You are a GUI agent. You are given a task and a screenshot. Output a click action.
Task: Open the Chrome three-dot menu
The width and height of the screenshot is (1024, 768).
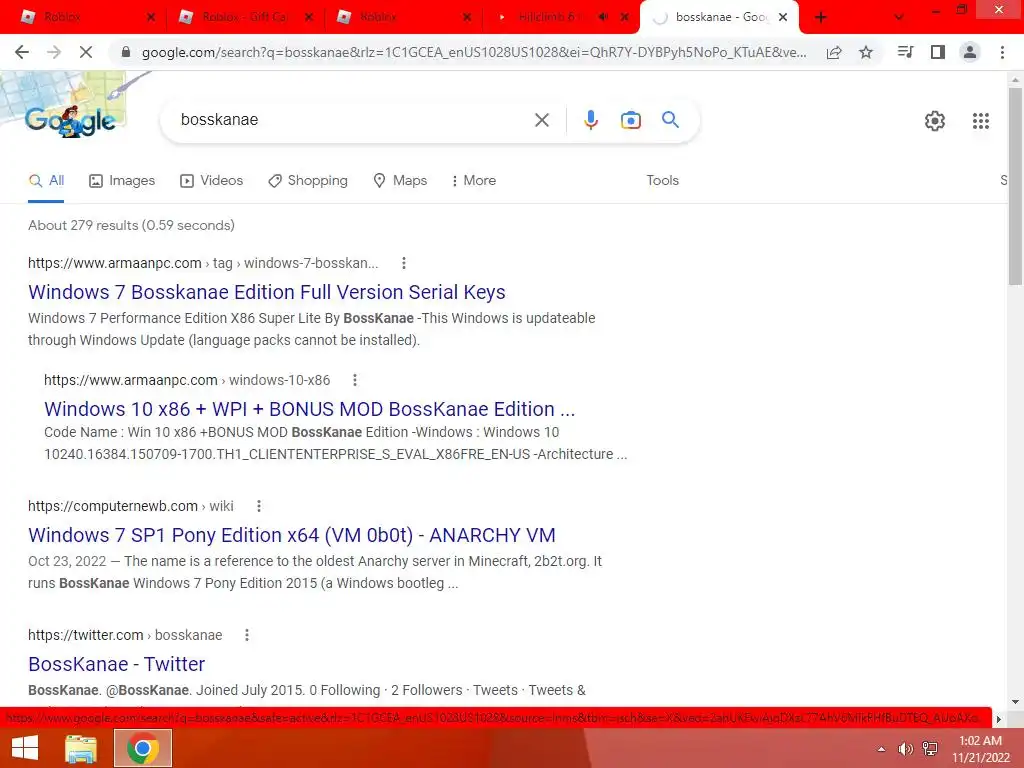coord(1002,52)
